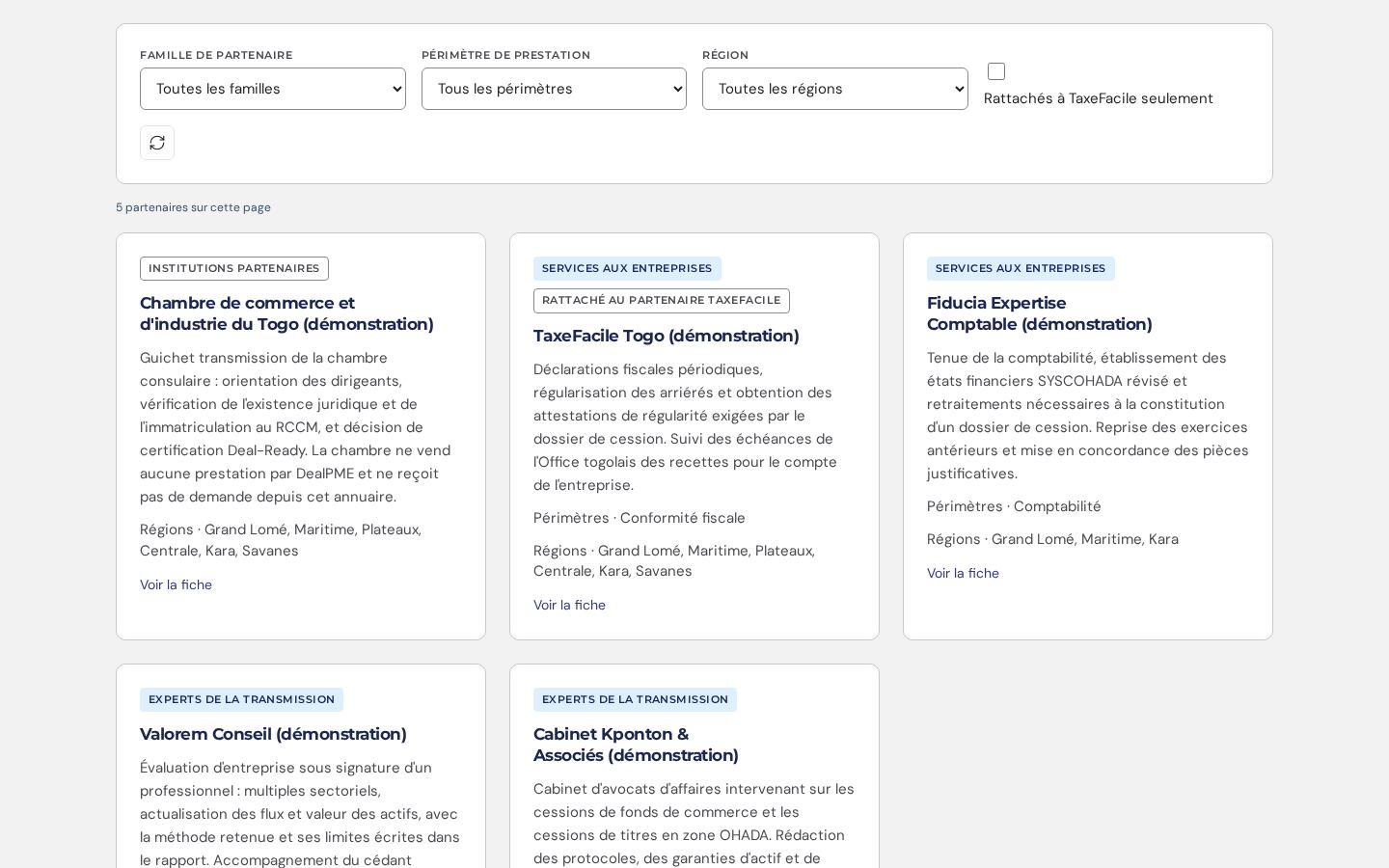Open Voir la fiche for TaxeFacile Togo
1389x868 pixels.
point(569,605)
